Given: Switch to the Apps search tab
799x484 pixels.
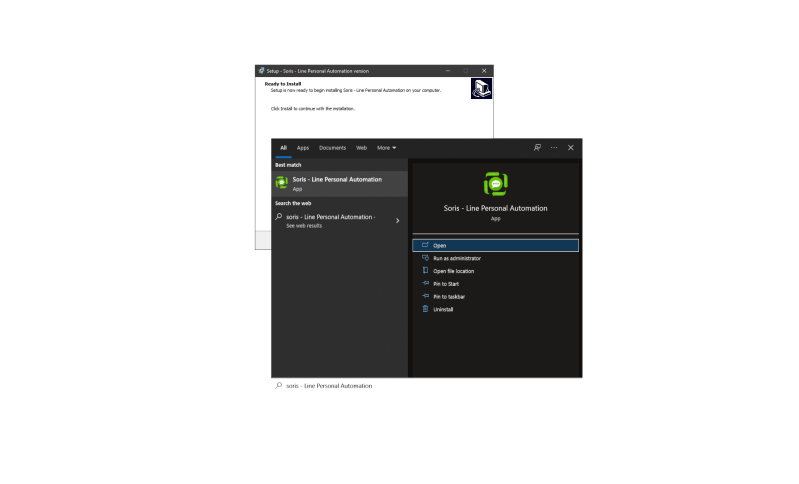Looking at the screenshot, I should [303, 148].
